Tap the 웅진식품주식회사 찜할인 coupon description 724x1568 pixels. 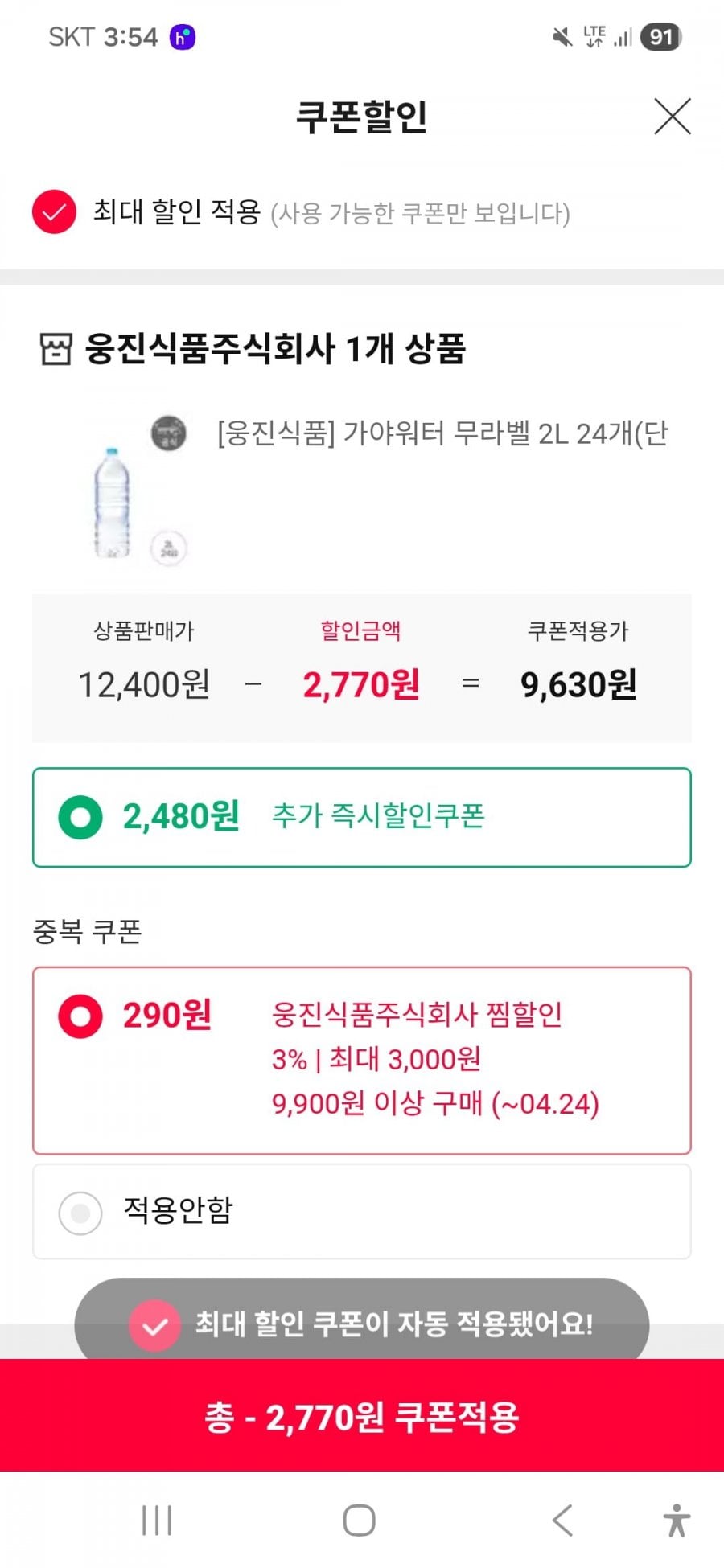tap(417, 1015)
